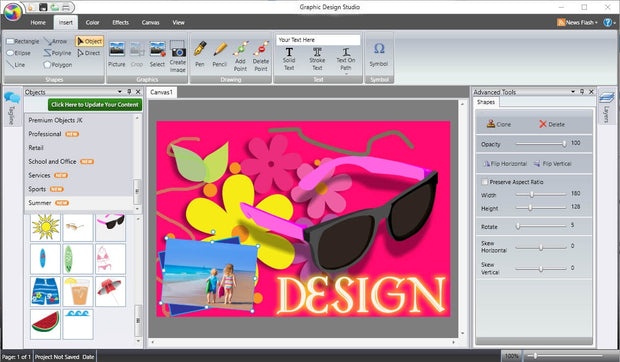The height and width of the screenshot is (362, 620).
Task: Select the Pen drawing tool
Action: tap(200, 54)
